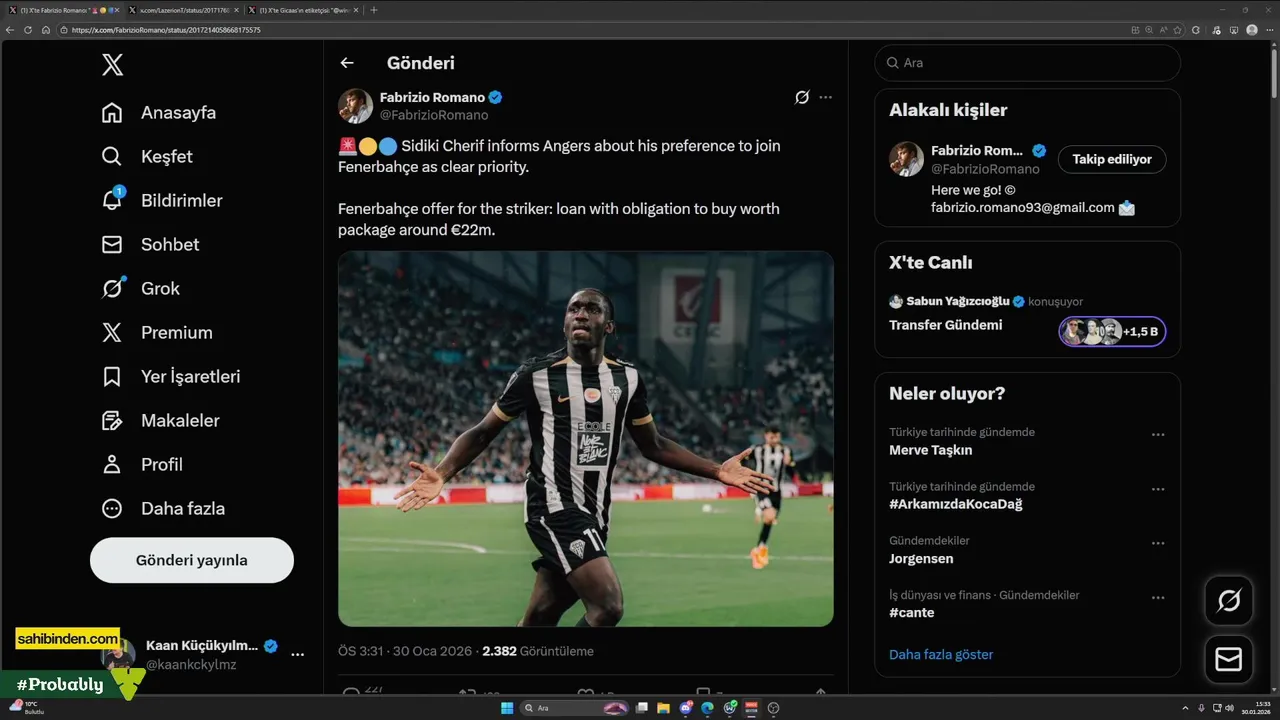This screenshot has width=1280, height=720.
Task: Open more options for #cante trend
Action: coord(1158,597)
